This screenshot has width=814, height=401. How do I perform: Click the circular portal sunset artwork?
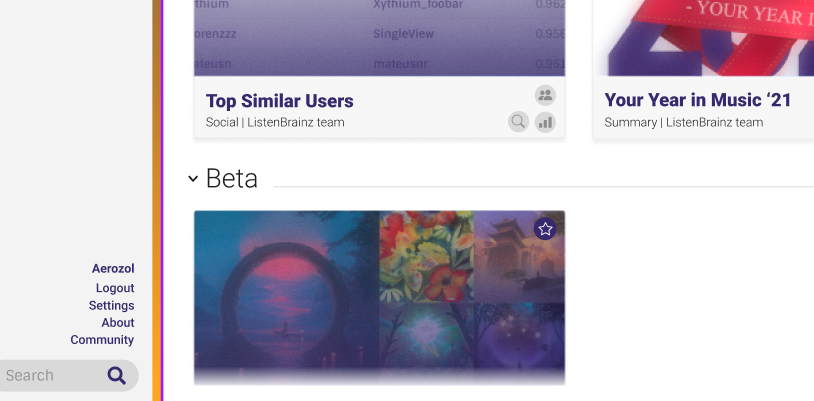pyautogui.click(x=287, y=297)
